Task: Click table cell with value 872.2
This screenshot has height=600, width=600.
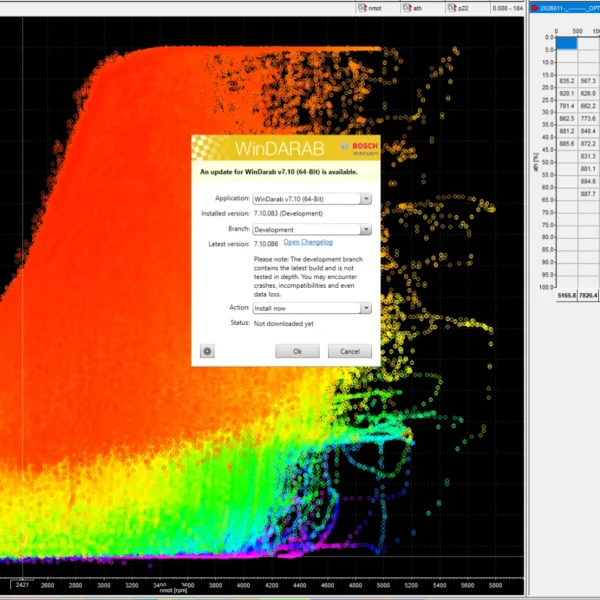Action: point(588,144)
